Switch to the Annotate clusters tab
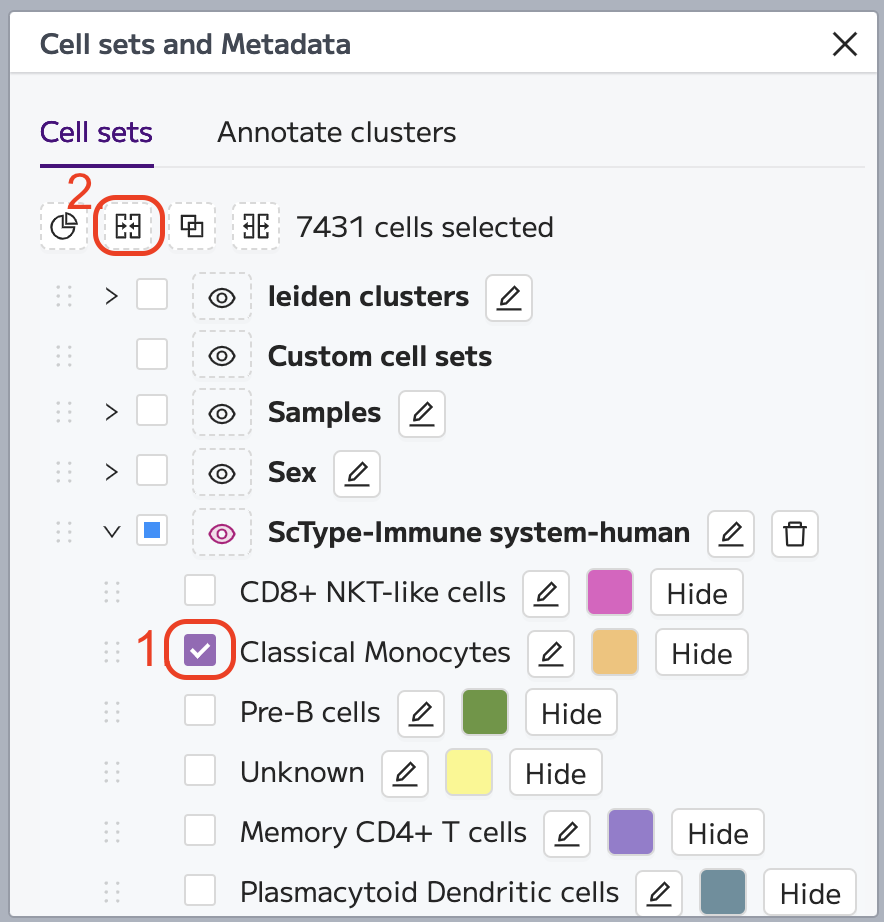 [x=336, y=132]
